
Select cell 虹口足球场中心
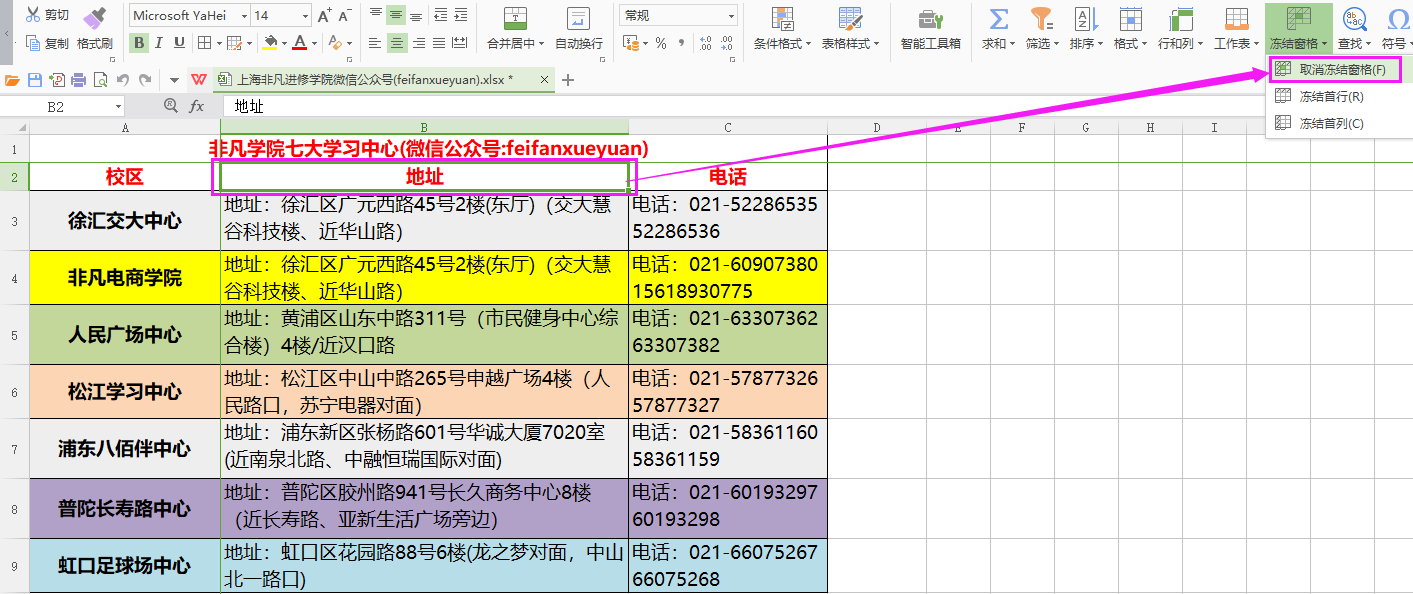coord(125,566)
